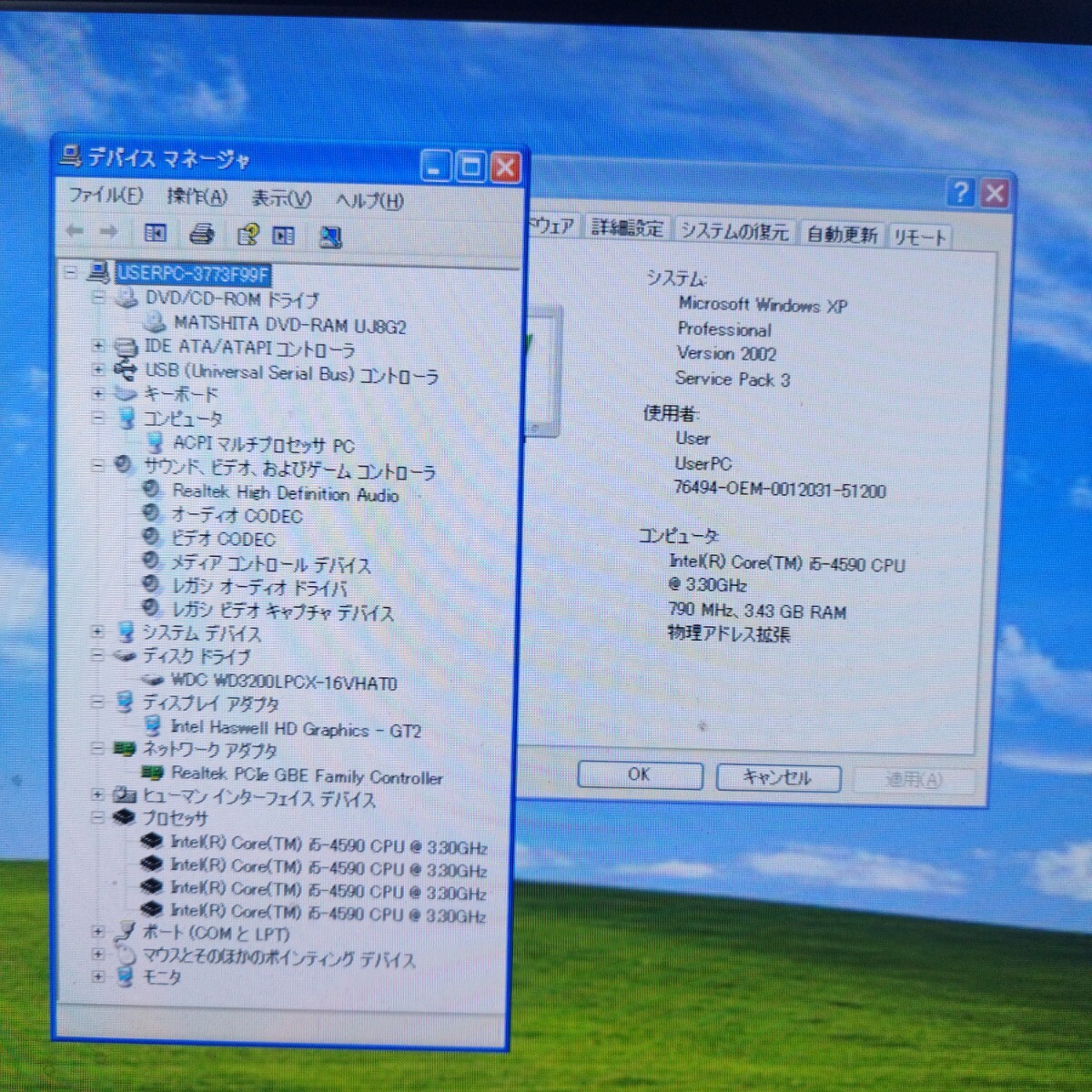Click the Show/Hide console tree icon

click(x=156, y=234)
